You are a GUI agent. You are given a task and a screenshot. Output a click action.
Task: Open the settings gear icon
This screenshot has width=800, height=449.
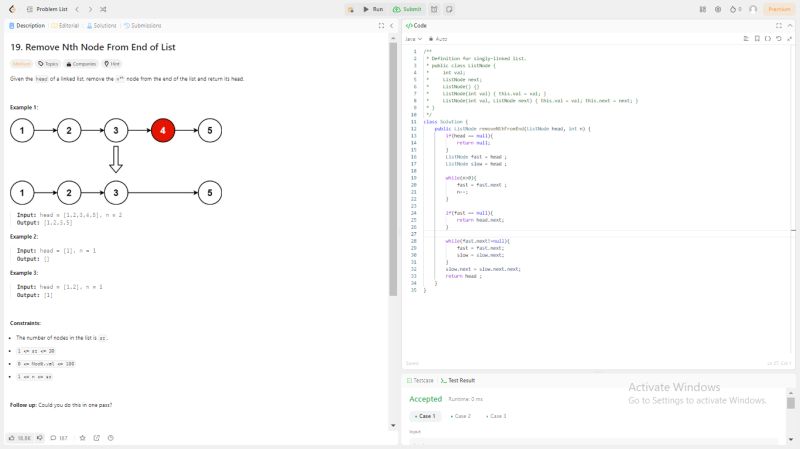(x=718, y=9)
